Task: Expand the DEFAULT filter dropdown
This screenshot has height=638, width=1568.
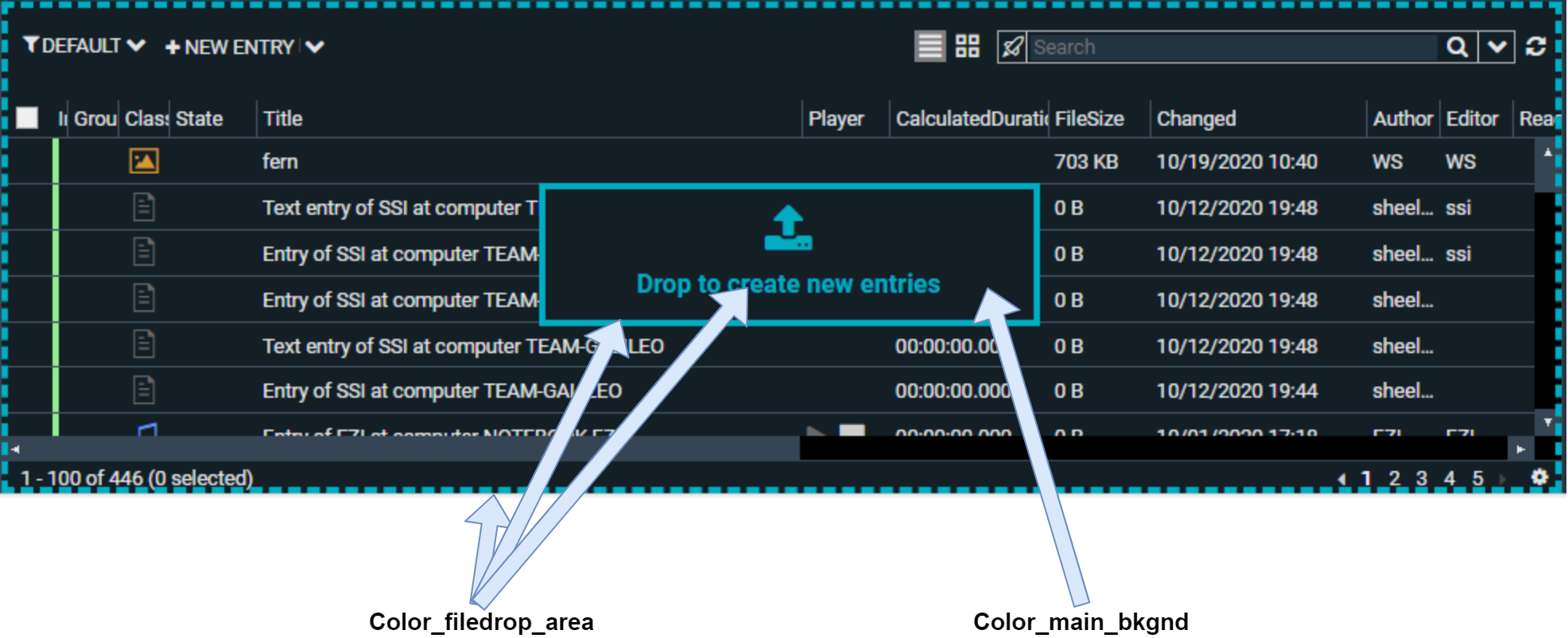Action: point(137,45)
